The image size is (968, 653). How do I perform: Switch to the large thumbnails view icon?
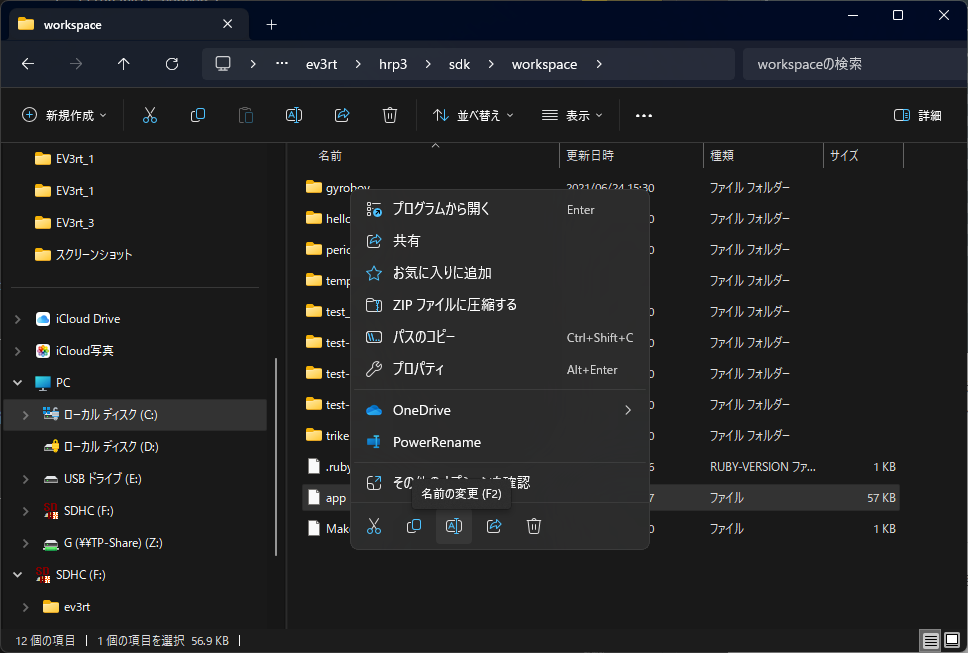952,640
